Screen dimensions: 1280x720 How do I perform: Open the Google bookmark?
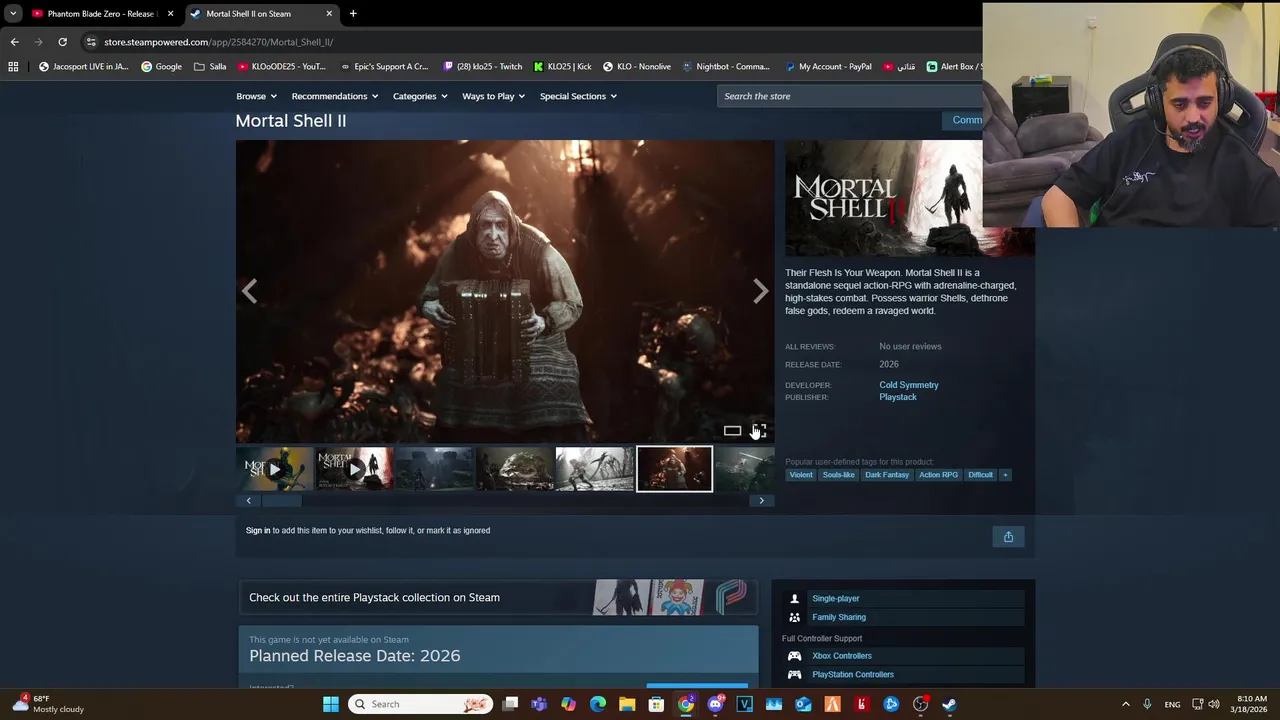(161, 67)
